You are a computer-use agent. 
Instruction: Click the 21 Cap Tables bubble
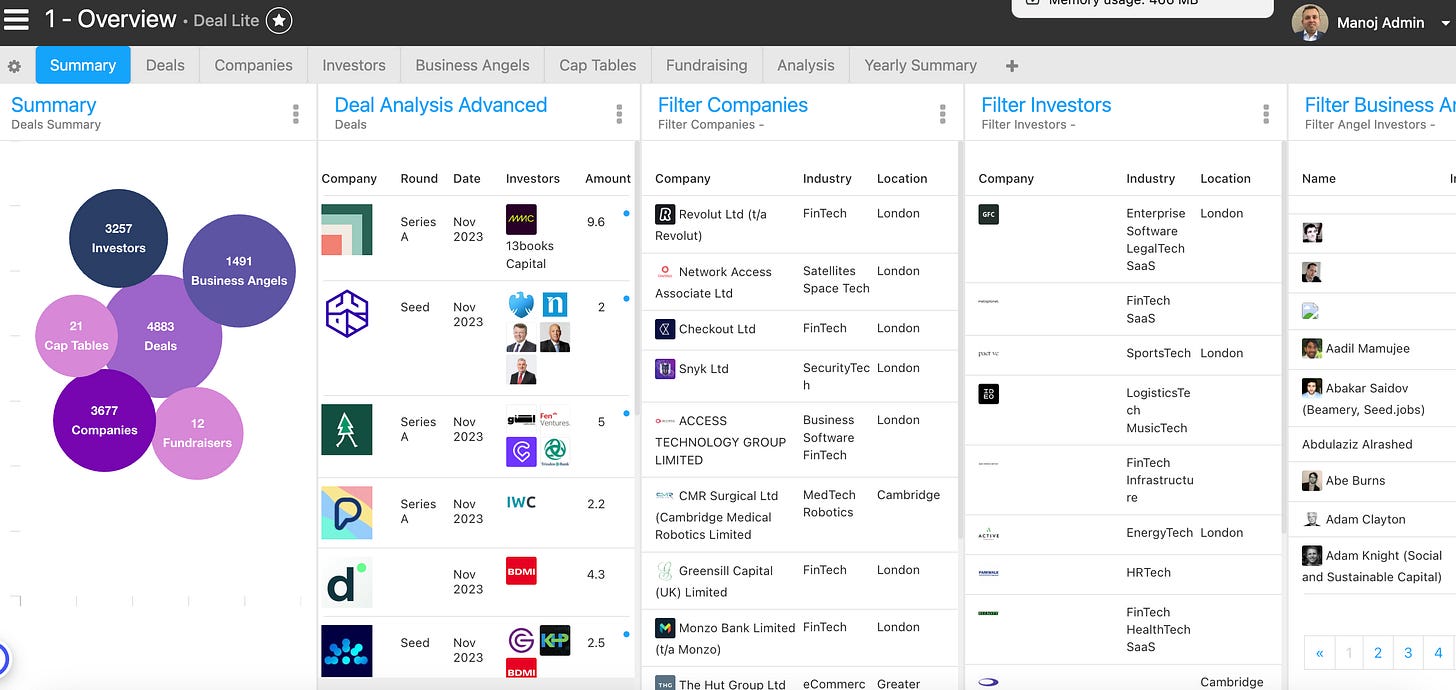pos(76,336)
